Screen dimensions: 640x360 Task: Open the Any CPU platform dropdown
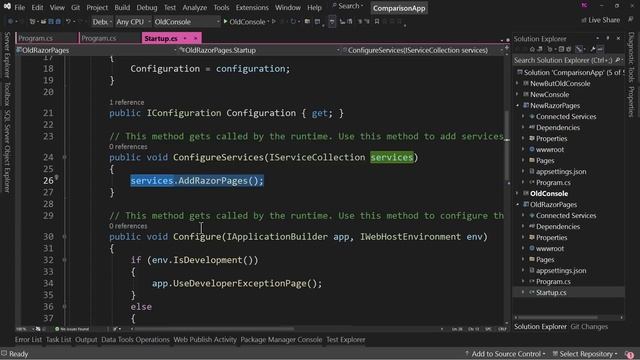coord(133,22)
